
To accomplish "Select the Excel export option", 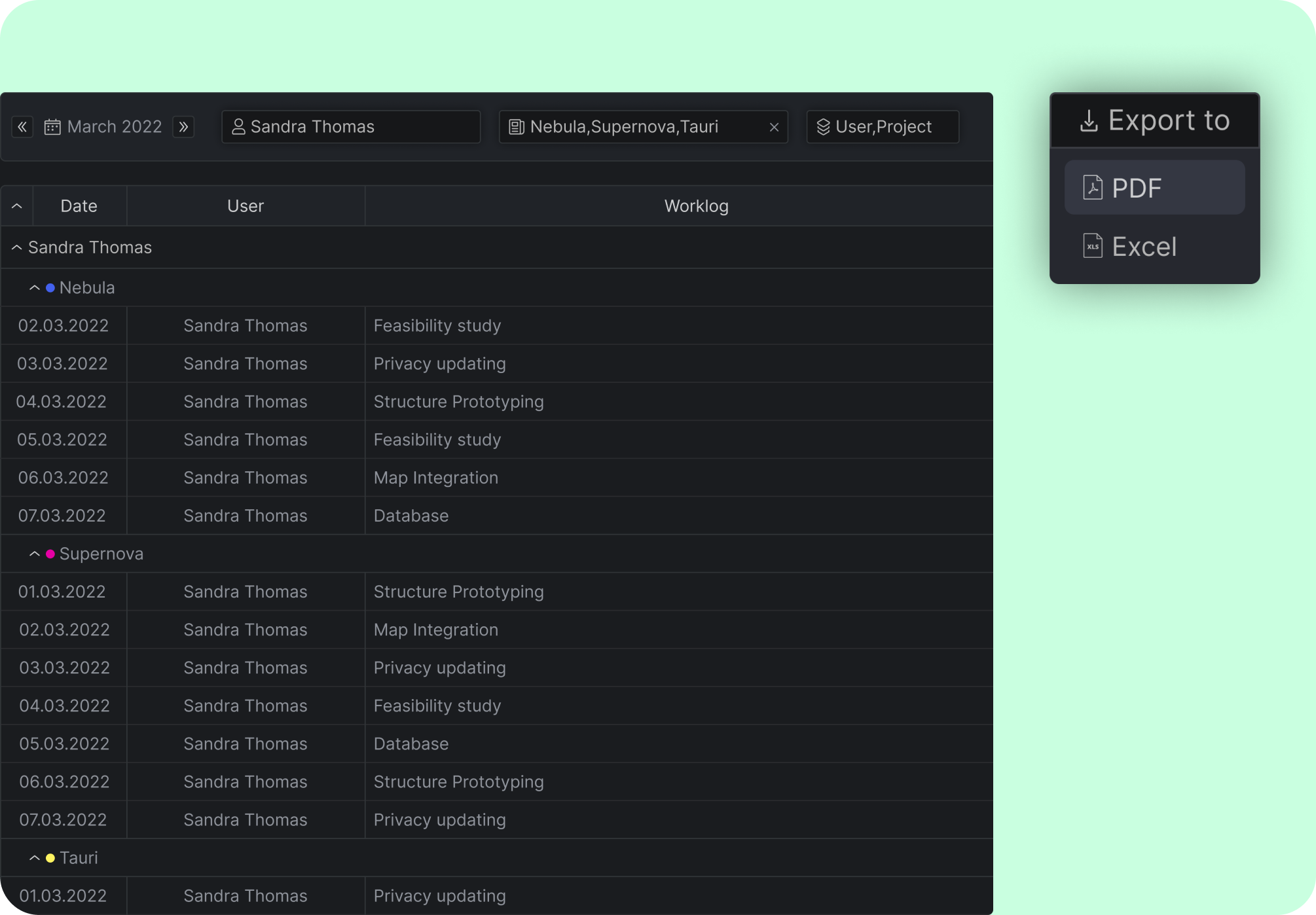I will coord(1144,246).
